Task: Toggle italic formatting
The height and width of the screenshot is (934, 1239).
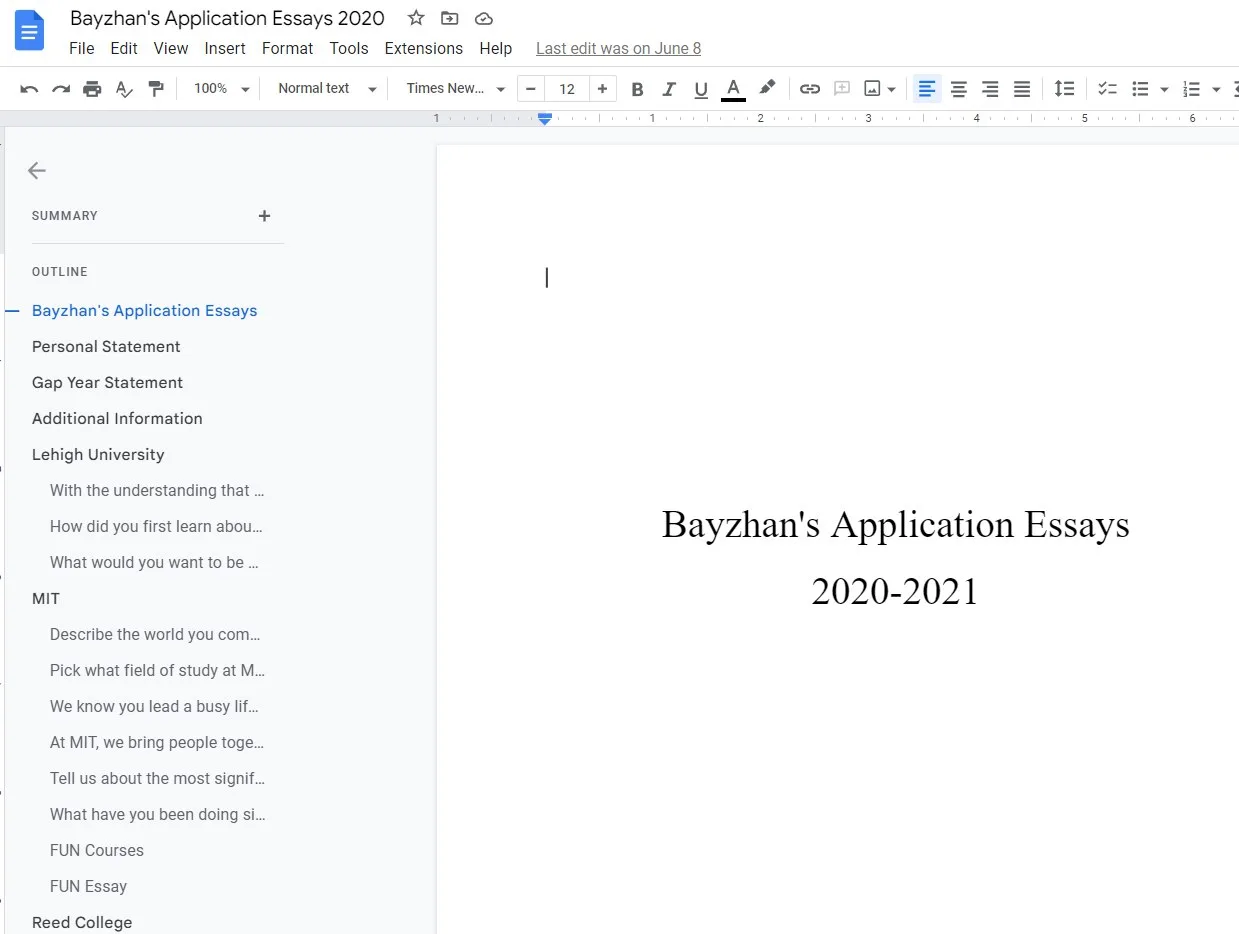Action: click(669, 89)
